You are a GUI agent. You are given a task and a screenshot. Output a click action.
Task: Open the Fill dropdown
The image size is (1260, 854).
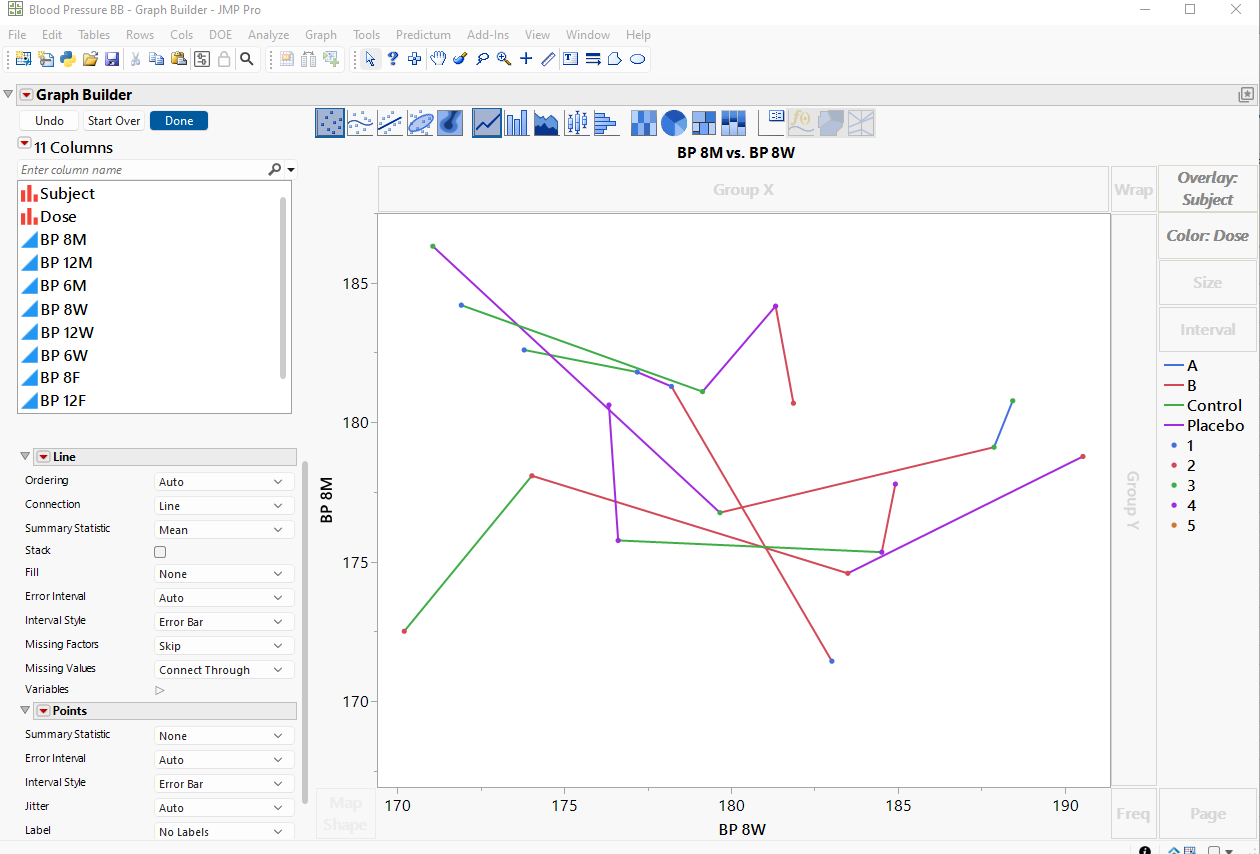224,574
